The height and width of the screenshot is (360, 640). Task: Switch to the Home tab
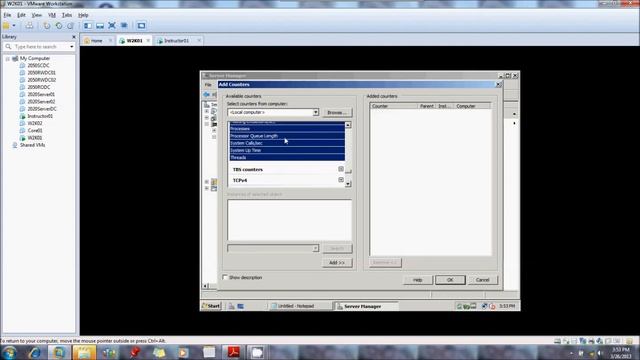(x=97, y=41)
